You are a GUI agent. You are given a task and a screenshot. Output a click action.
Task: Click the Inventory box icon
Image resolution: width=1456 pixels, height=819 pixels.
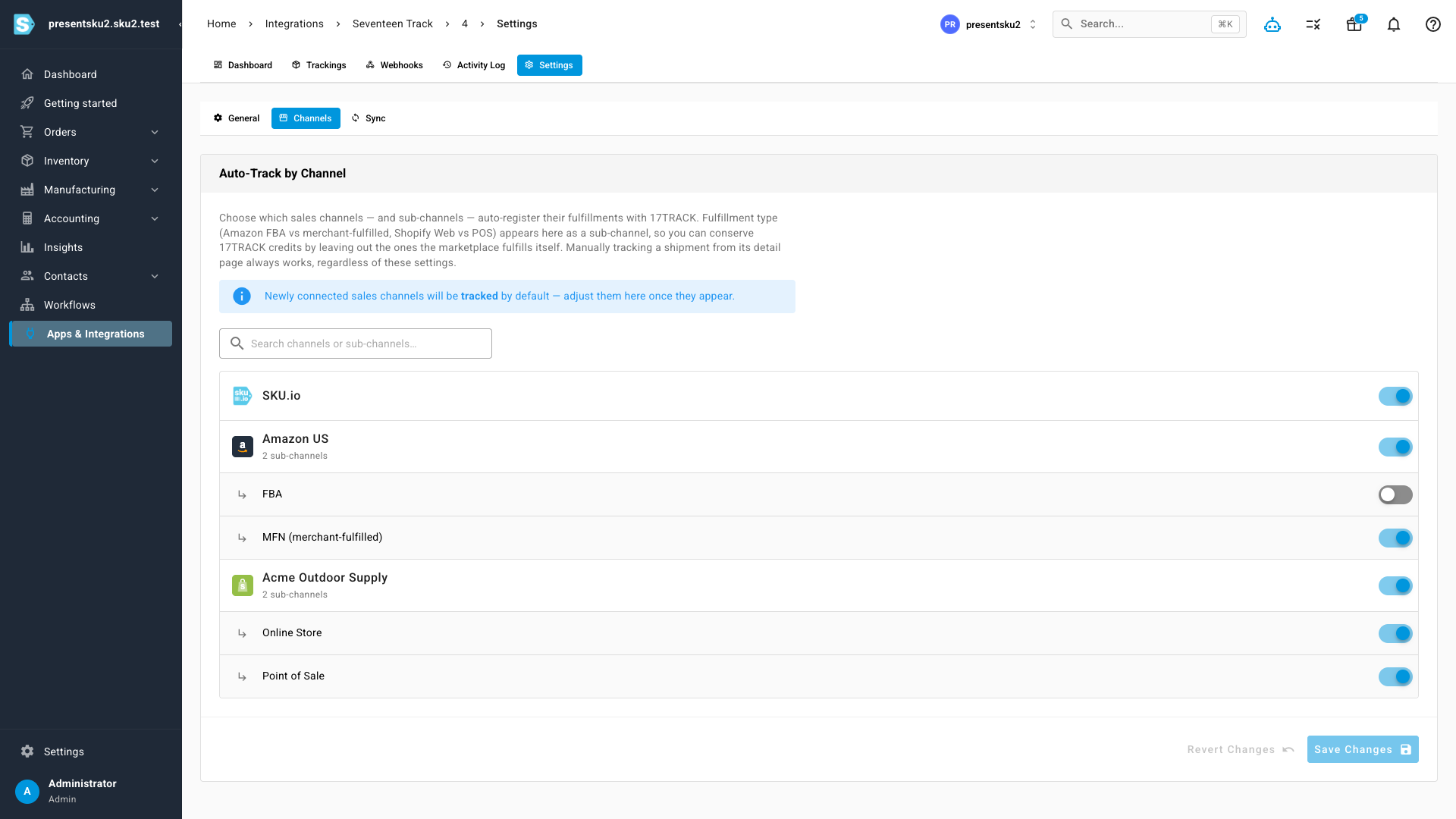(x=27, y=161)
